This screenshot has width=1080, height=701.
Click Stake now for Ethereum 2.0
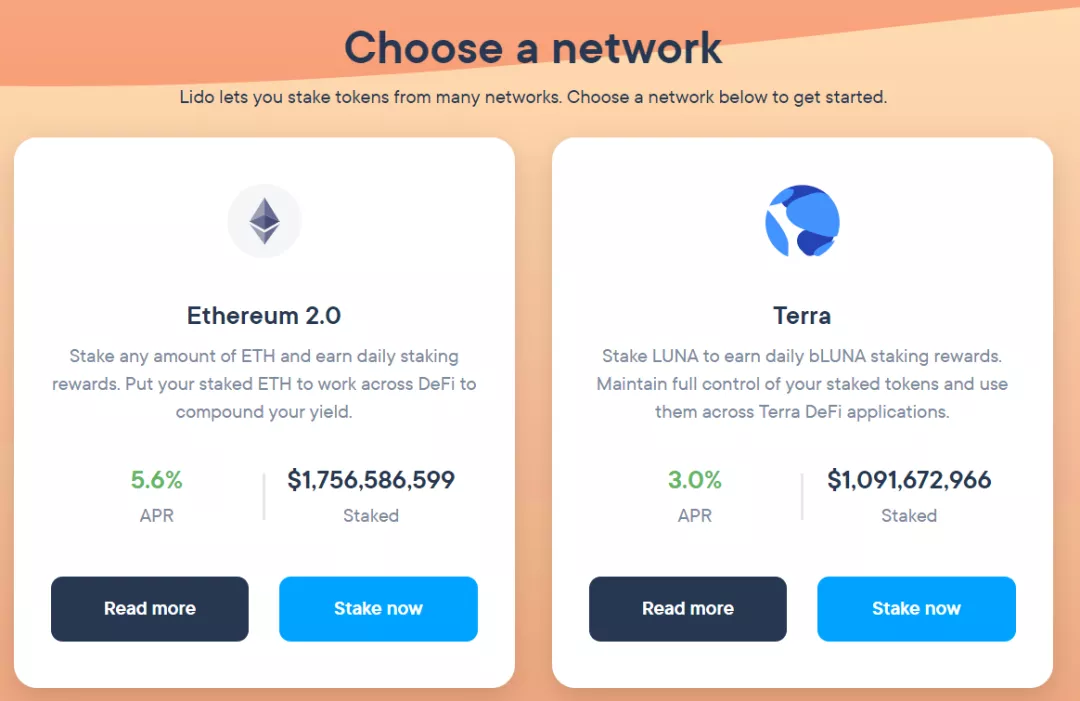click(x=378, y=608)
